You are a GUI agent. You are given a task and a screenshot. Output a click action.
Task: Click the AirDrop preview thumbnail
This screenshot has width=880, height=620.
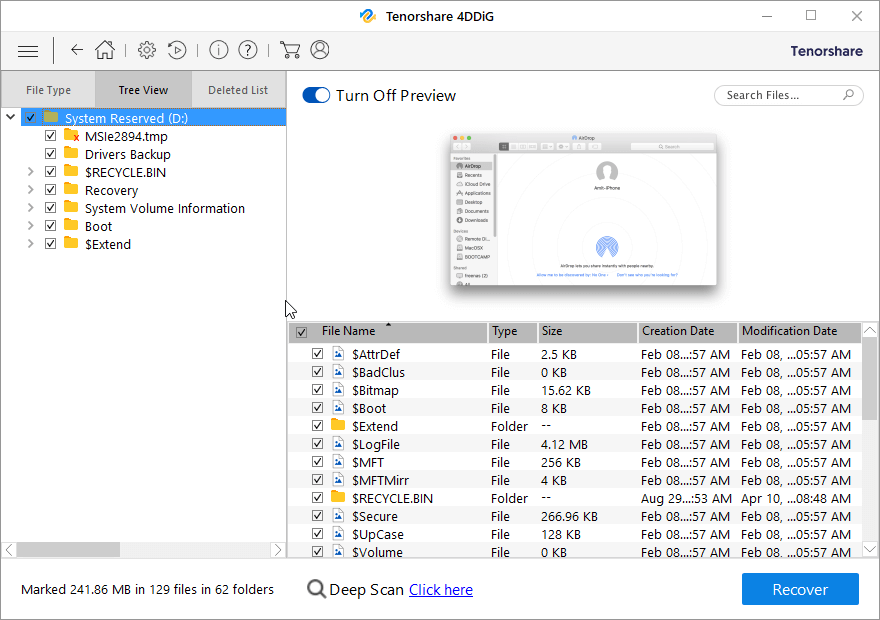coord(583,209)
